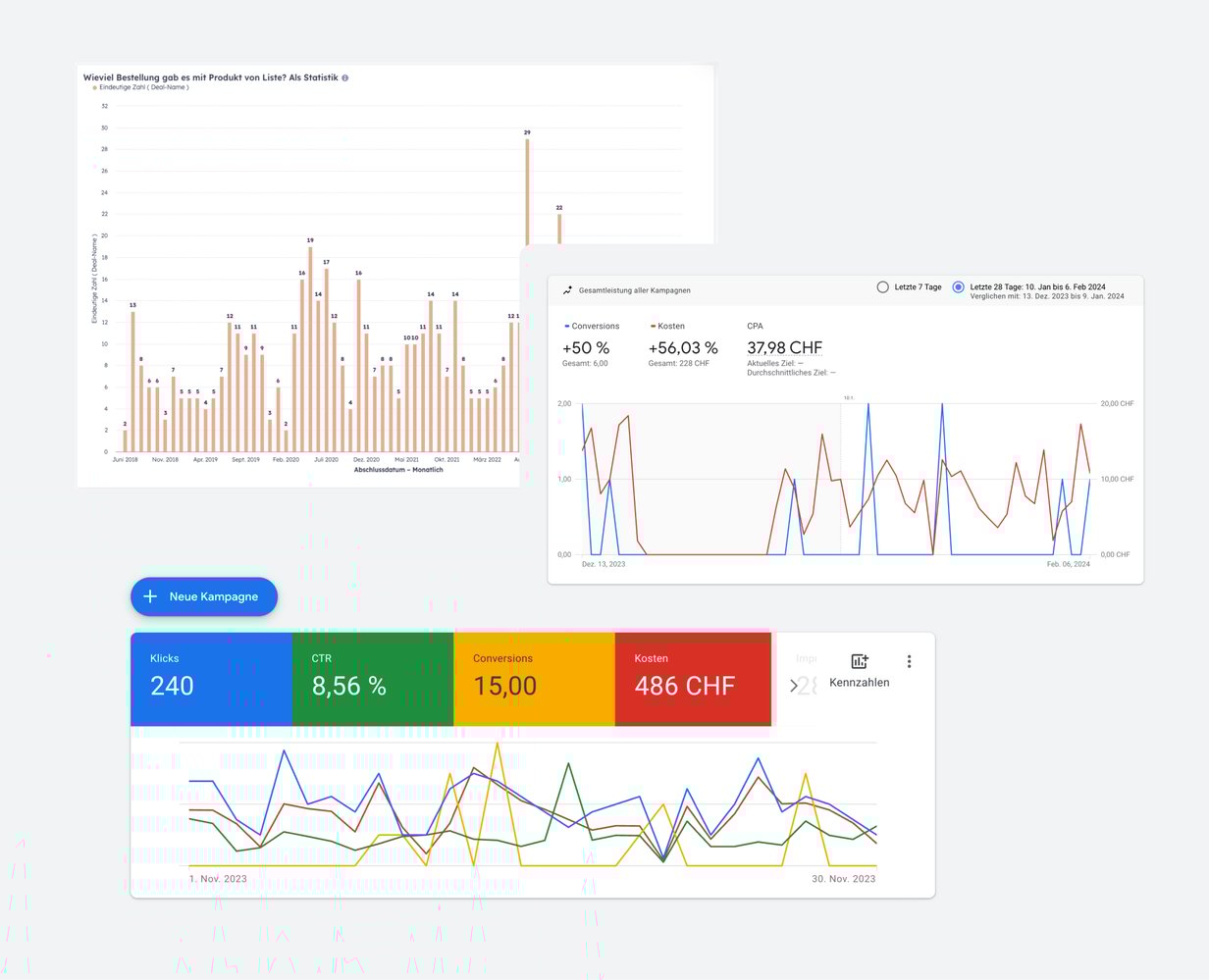Click the Verglichen mit comparison date text
The image size is (1209, 980).
tap(1047, 296)
